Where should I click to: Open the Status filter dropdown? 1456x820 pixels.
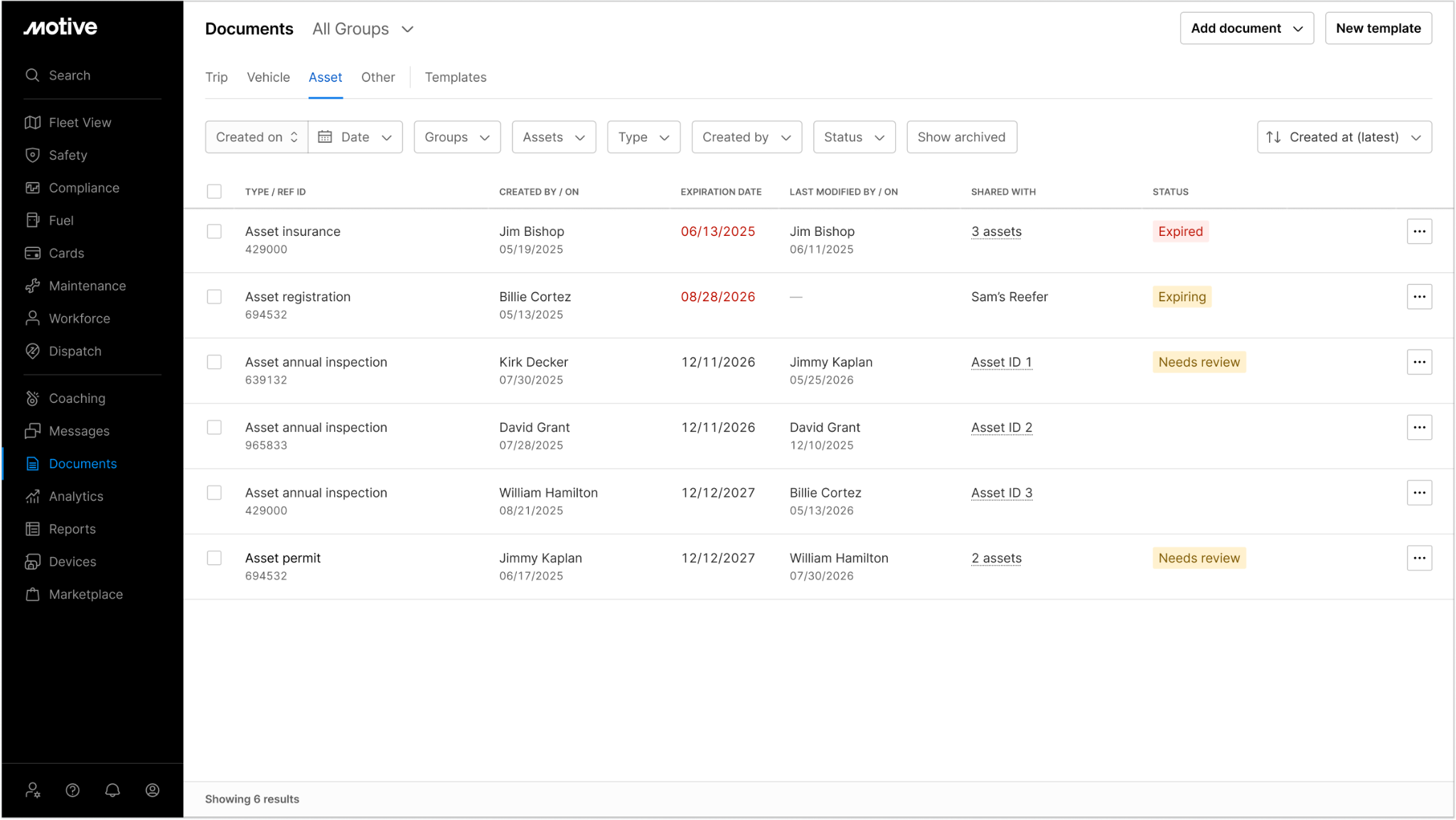tap(854, 137)
